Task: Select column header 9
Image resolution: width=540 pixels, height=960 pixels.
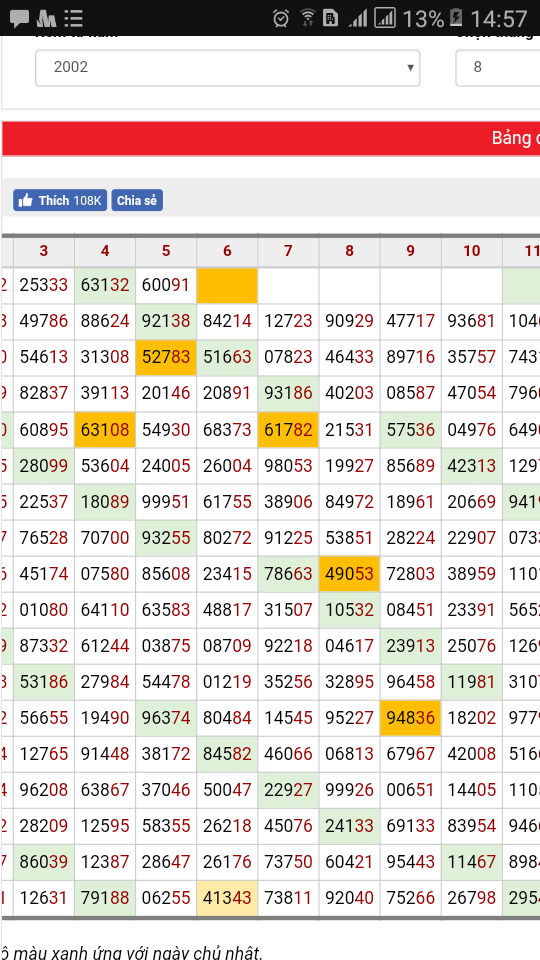Action: (411, 251)
